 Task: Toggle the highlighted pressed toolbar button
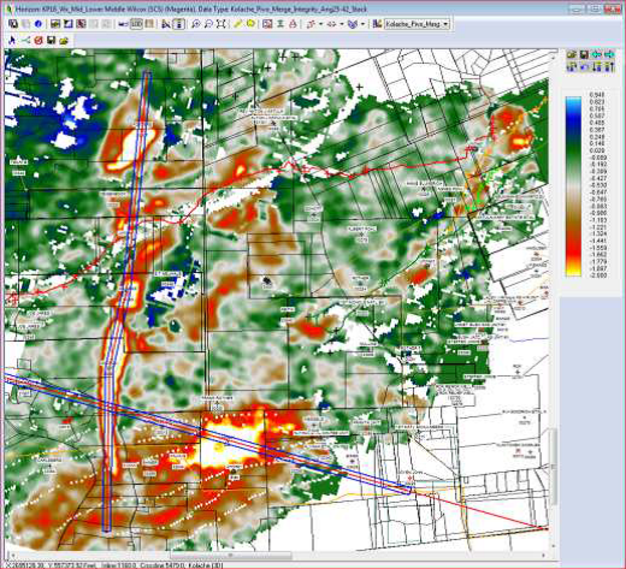180,24
